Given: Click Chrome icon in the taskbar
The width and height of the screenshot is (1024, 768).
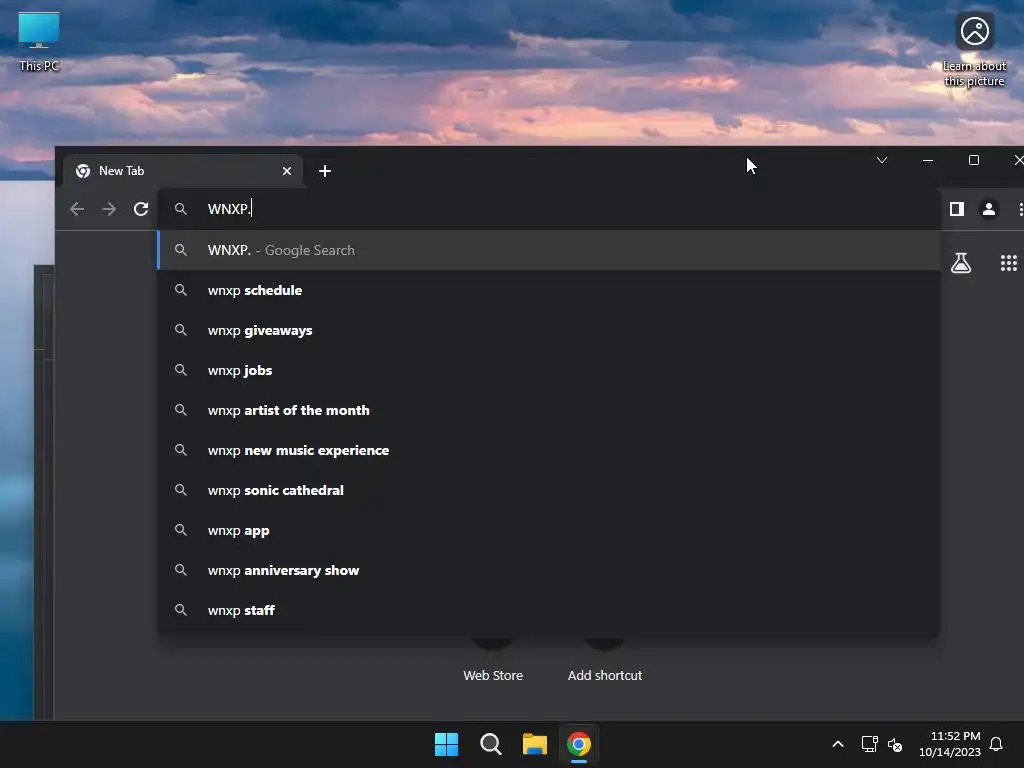Looking at the screenshot, I should point(579,744).
